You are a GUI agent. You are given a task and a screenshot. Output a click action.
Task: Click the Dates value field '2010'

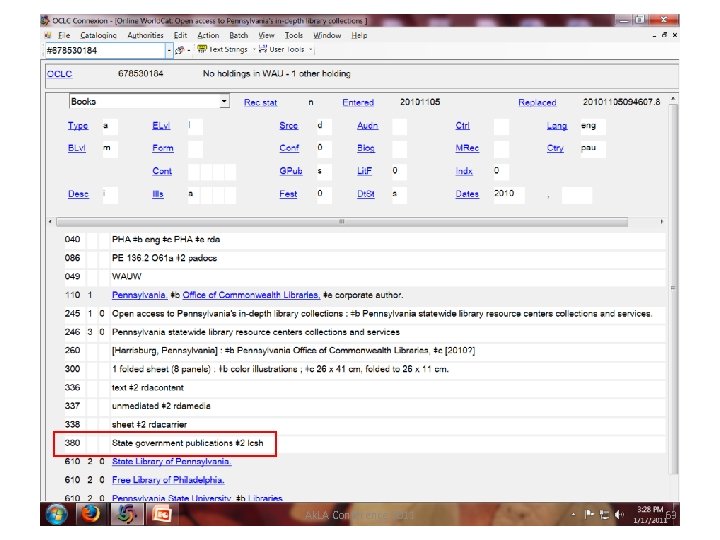(x=509, y=195)
